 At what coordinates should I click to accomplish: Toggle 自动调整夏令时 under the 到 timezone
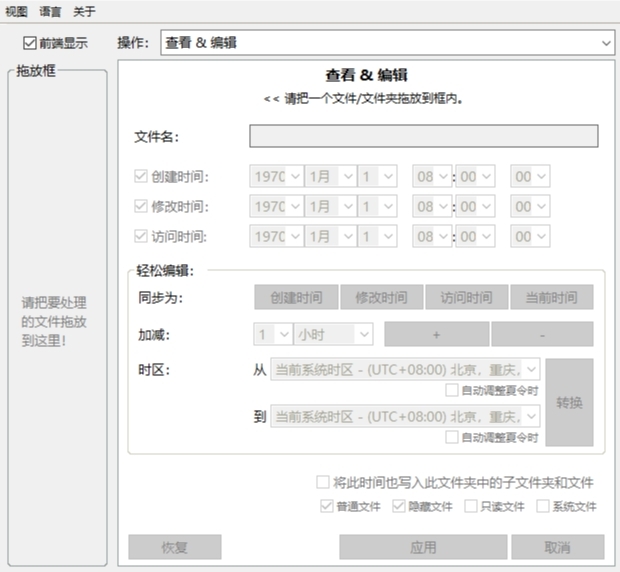click(x=452, y=437)
